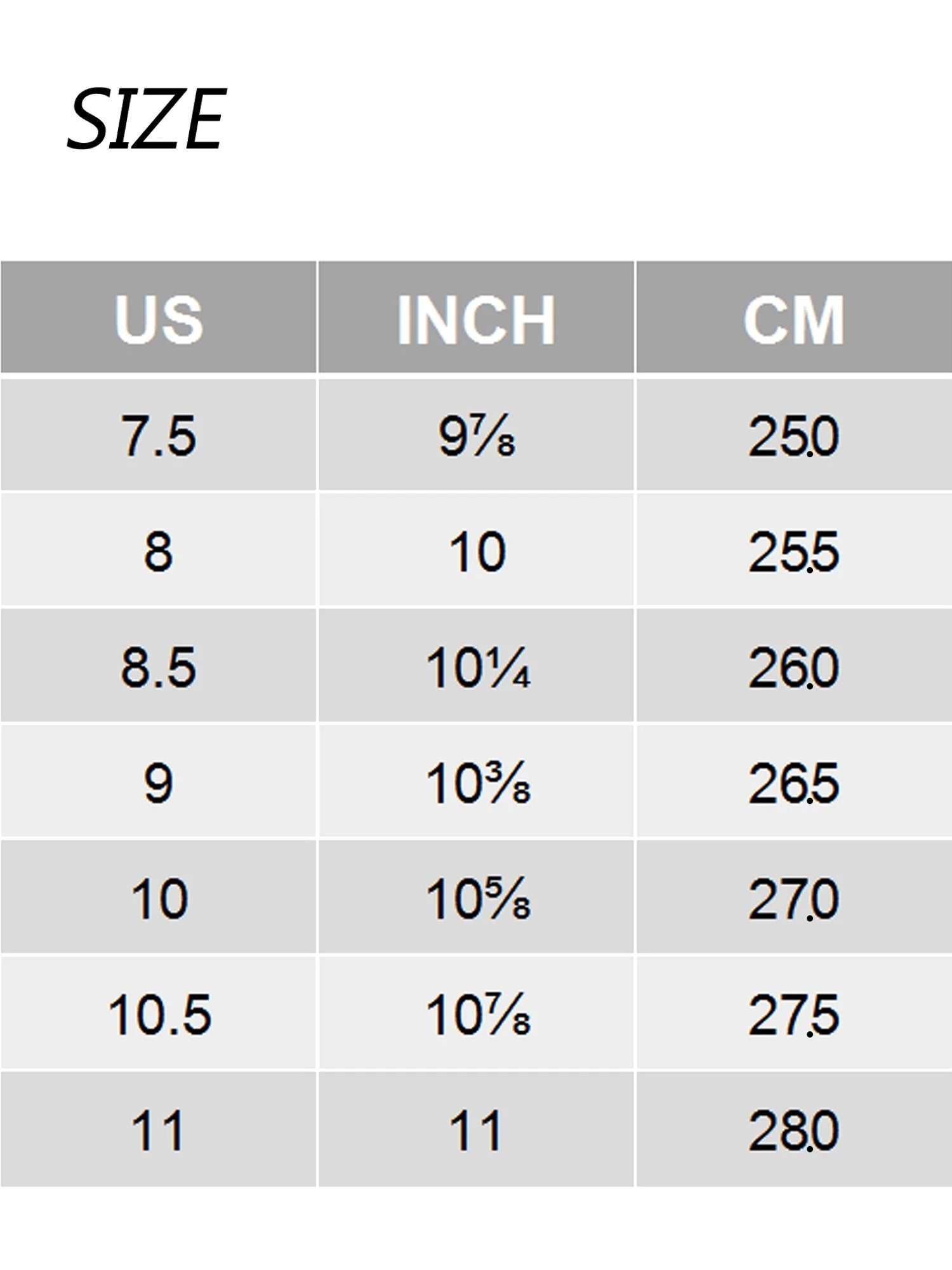Click the 25.0 cm cell
952x1270 pixels.
pos(794,435)
